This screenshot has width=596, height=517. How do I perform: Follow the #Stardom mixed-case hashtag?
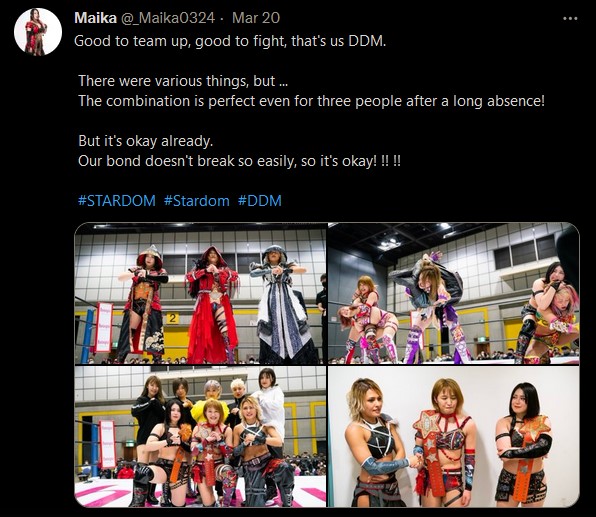pyautogui.click(x=197, y=201)
